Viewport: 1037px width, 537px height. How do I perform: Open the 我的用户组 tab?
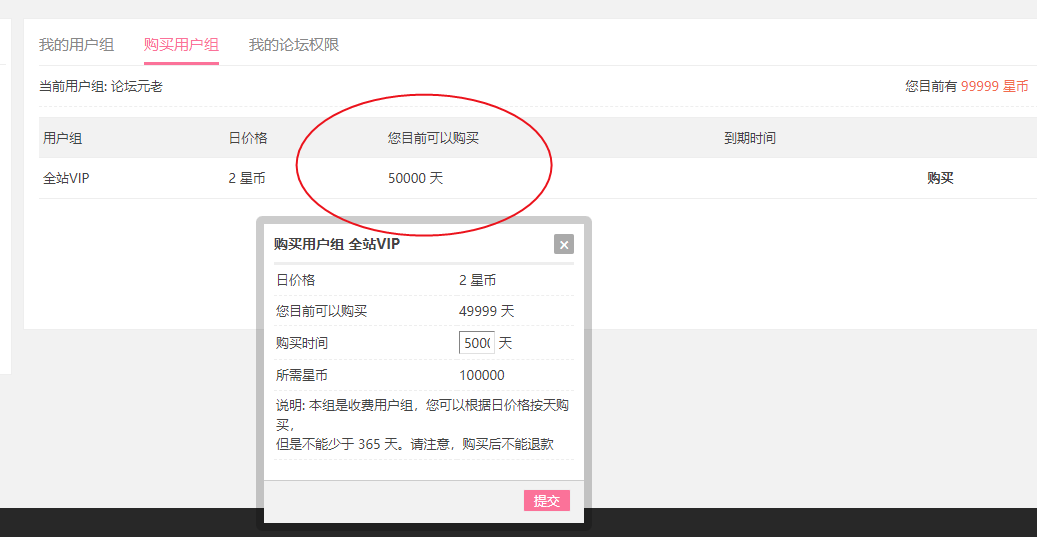[76, 45]
